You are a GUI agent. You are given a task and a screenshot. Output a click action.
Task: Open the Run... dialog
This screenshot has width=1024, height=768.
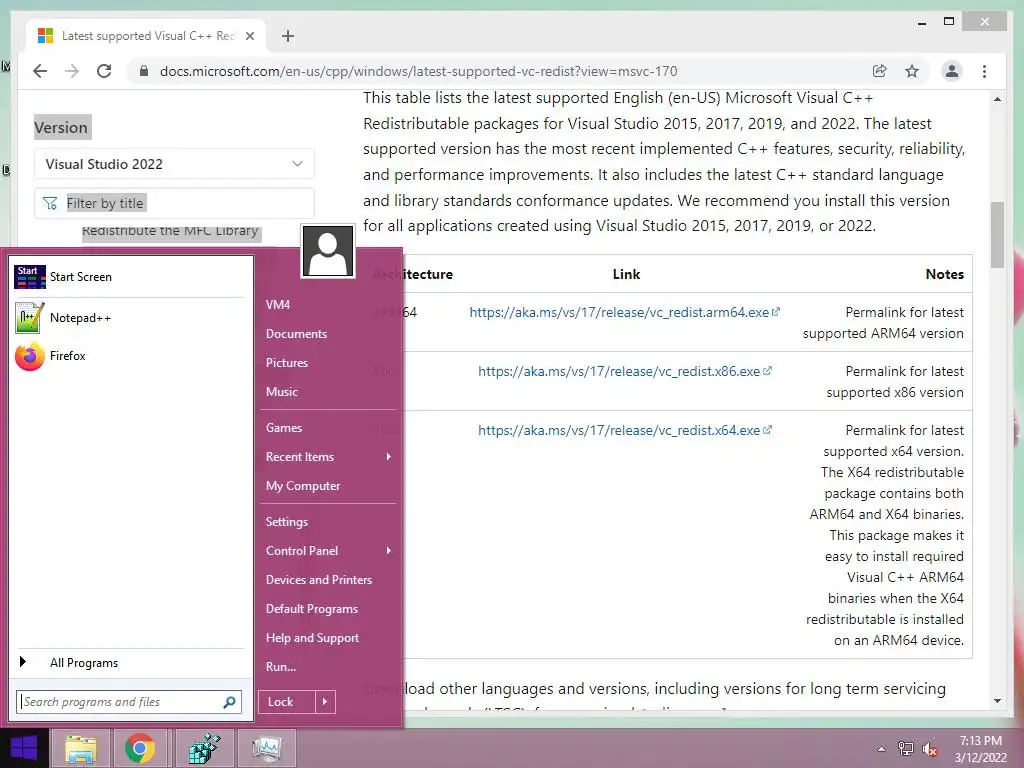[x=281, y=667]
